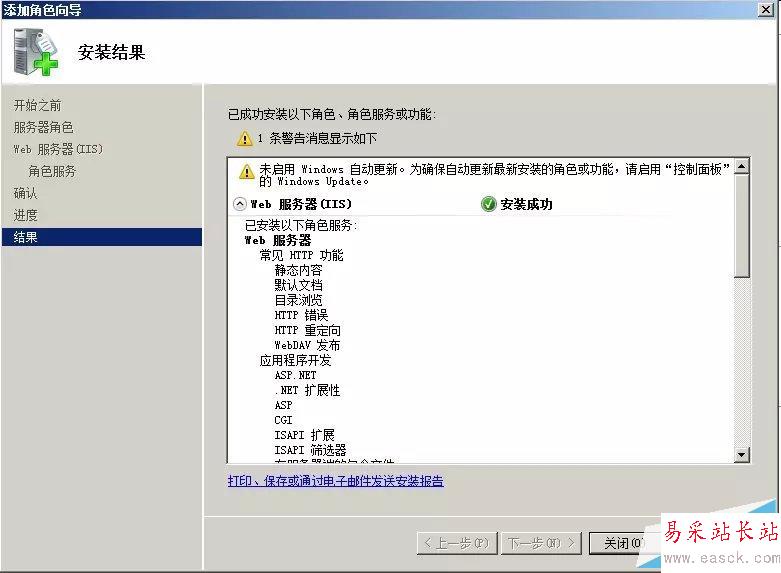Open the 角色服务 wizard step
This screenshot has height=573, width=781.
[x=52, y=171]
